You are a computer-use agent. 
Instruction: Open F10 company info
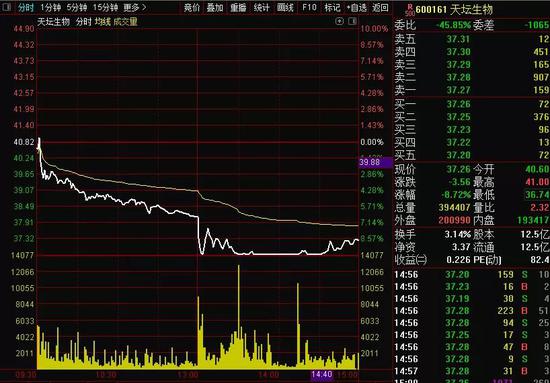pos(309,8)
